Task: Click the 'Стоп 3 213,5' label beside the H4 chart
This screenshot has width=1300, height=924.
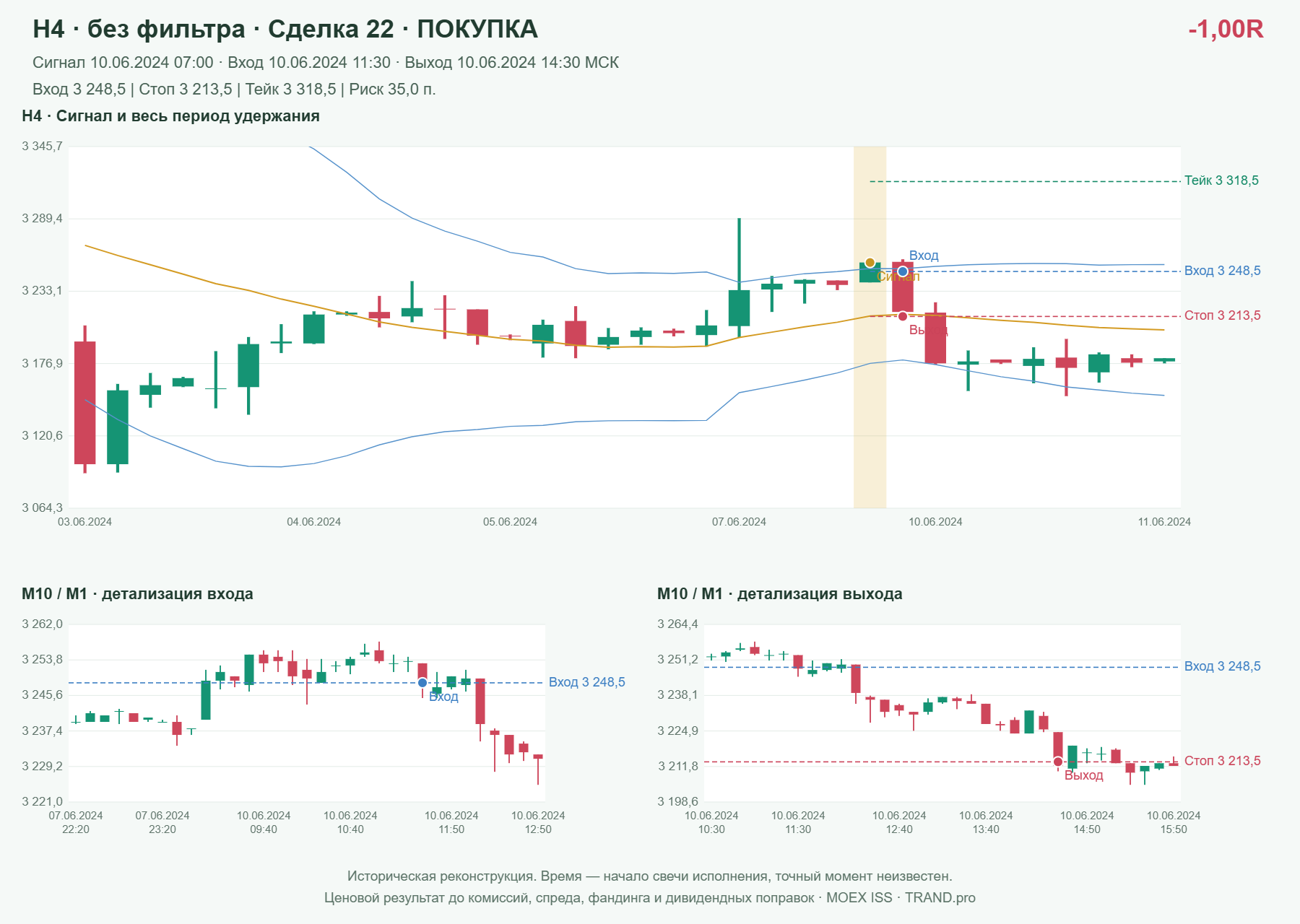Action: pos(1222,315)
